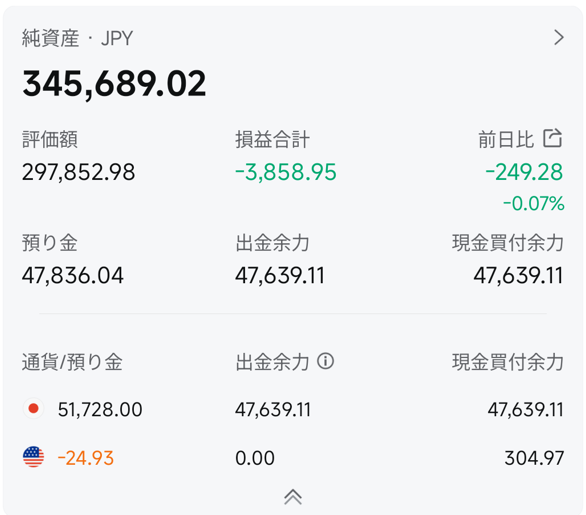Select the 損益合計 label

tap(272, 139)
